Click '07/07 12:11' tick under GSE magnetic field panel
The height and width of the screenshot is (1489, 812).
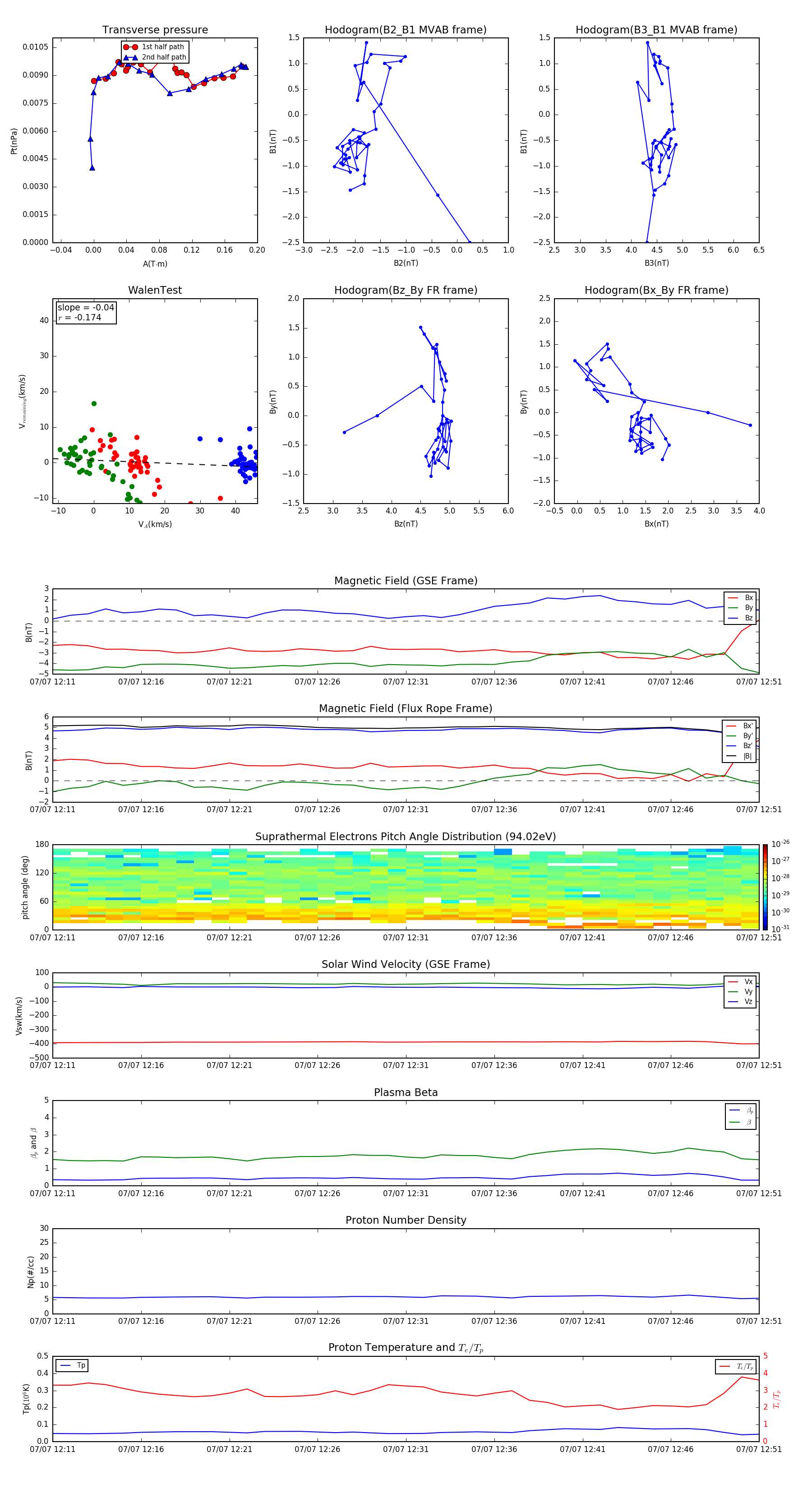pos(53,682)
